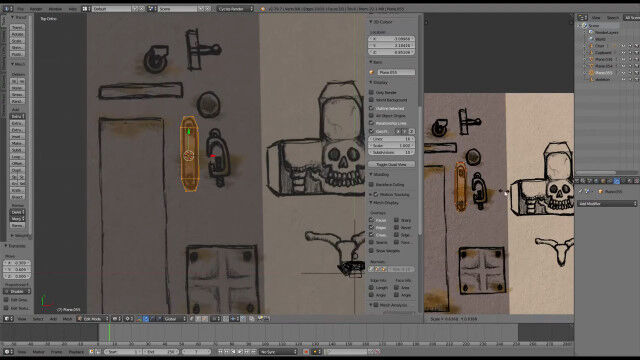Toggle the Grid Floor checkbox

(x=371, y=131)
